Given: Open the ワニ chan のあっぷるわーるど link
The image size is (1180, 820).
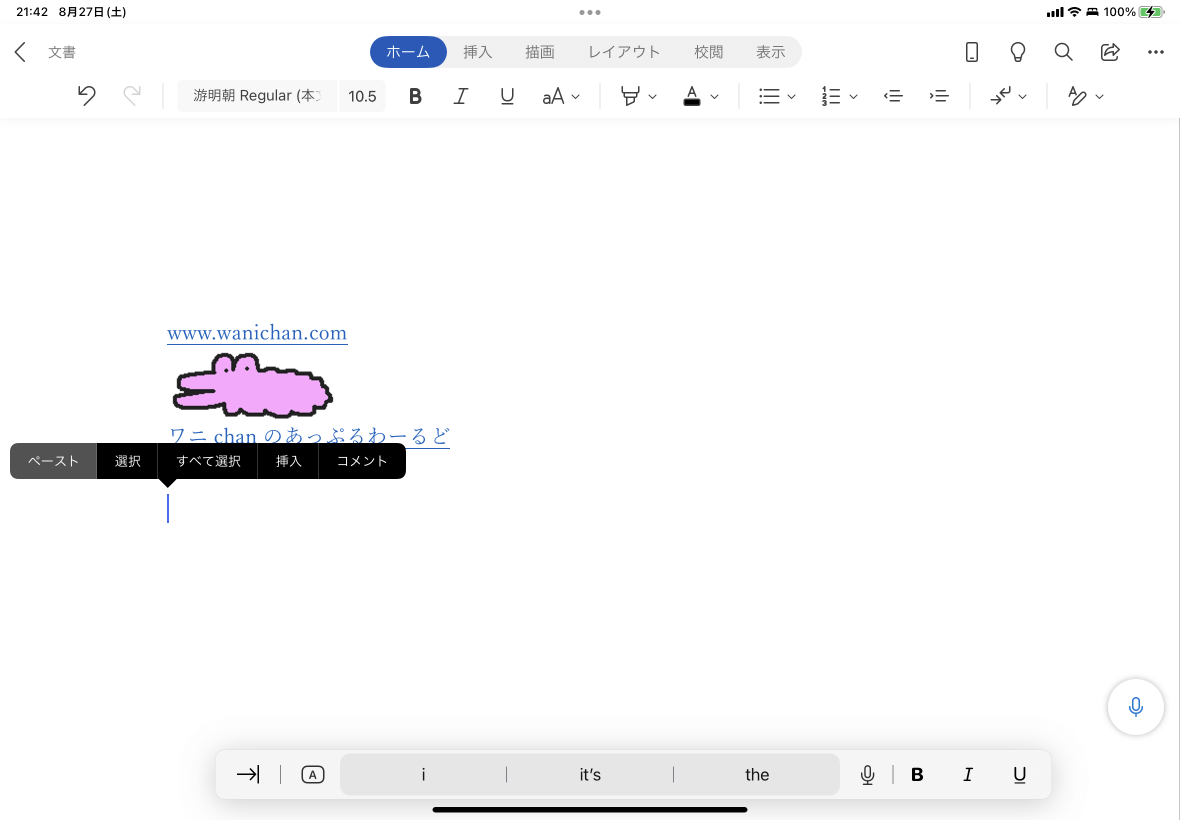Looking at the screenshot, I should [x=309, y=436].
